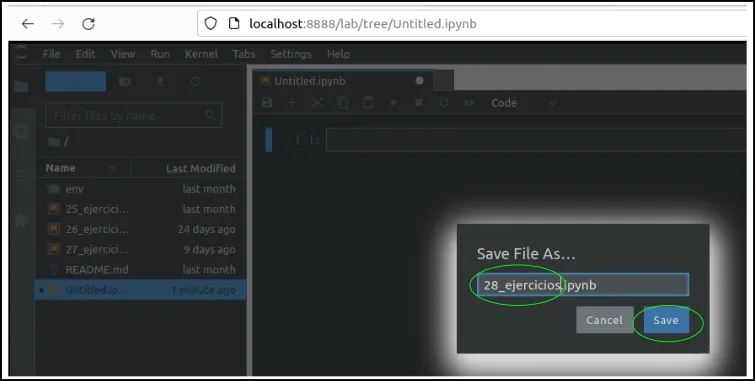The height and width of the screenshot is (381, 755).
Task: Paste cell from clipboard
Action: tap(368, 103)
